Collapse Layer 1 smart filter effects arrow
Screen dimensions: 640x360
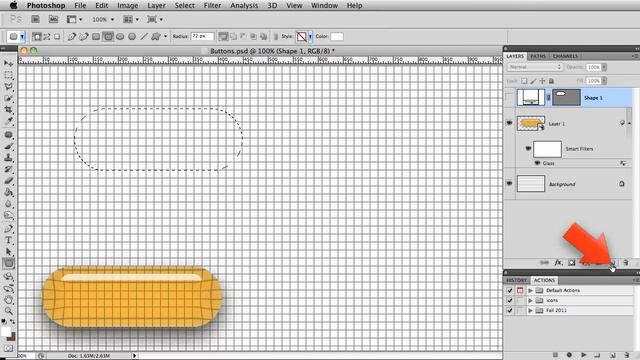click(x=629, y=123)
